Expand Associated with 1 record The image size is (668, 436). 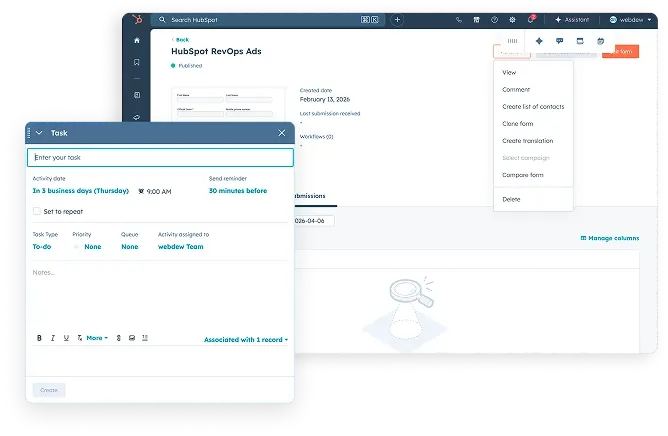[x=246, y=340]
